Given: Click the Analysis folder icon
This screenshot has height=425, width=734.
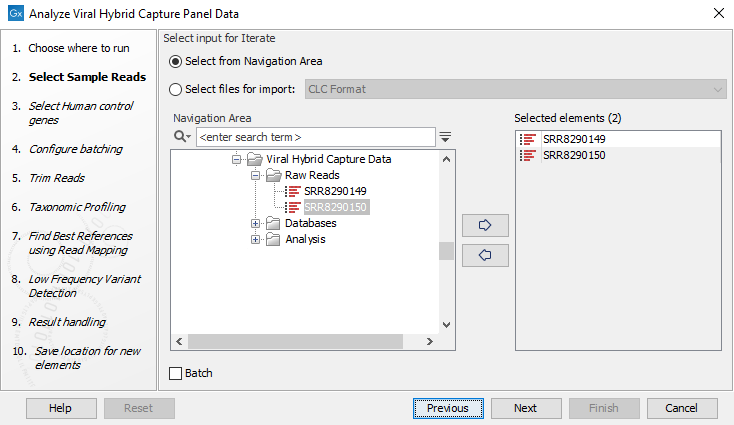Looking at the screenshot, I should coord(273,239).
